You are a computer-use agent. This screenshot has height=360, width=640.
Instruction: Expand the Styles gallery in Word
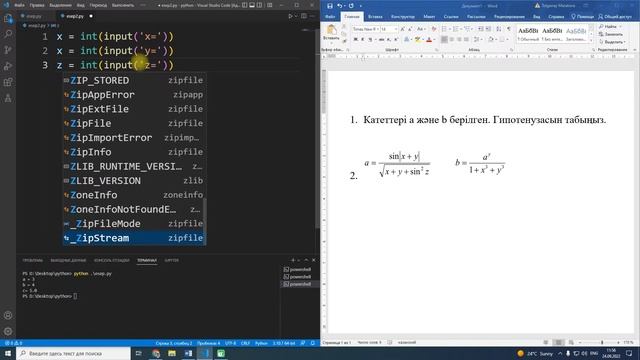click(591, 40)
